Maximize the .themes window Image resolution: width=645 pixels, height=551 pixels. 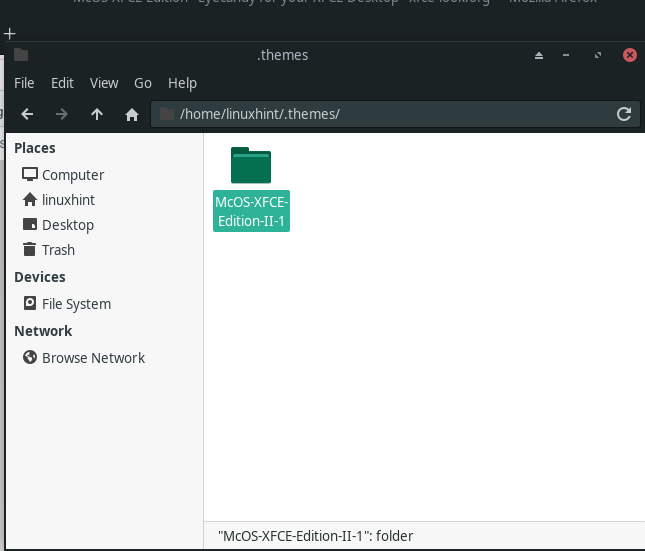[x=598, y=55]
